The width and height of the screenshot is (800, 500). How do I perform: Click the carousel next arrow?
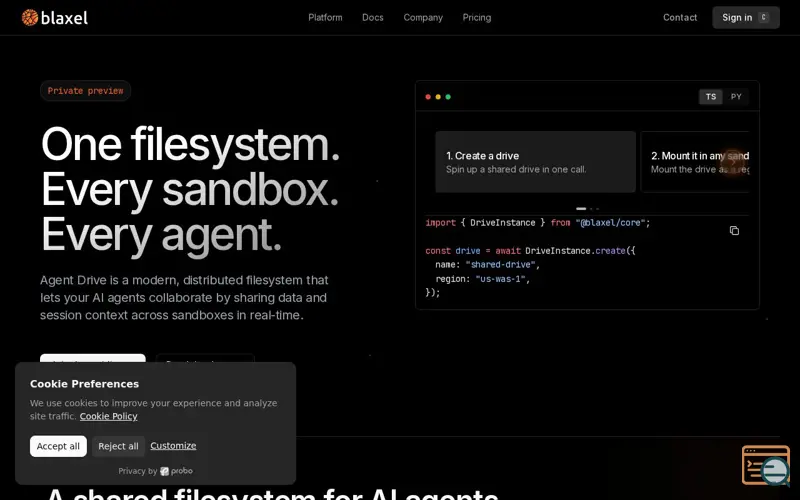[733, 162]
